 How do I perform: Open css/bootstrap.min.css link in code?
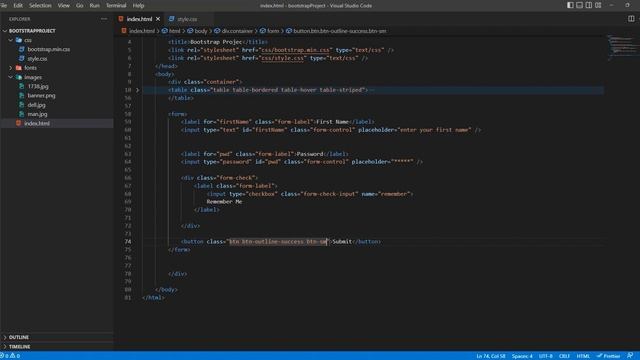point(295,50)
